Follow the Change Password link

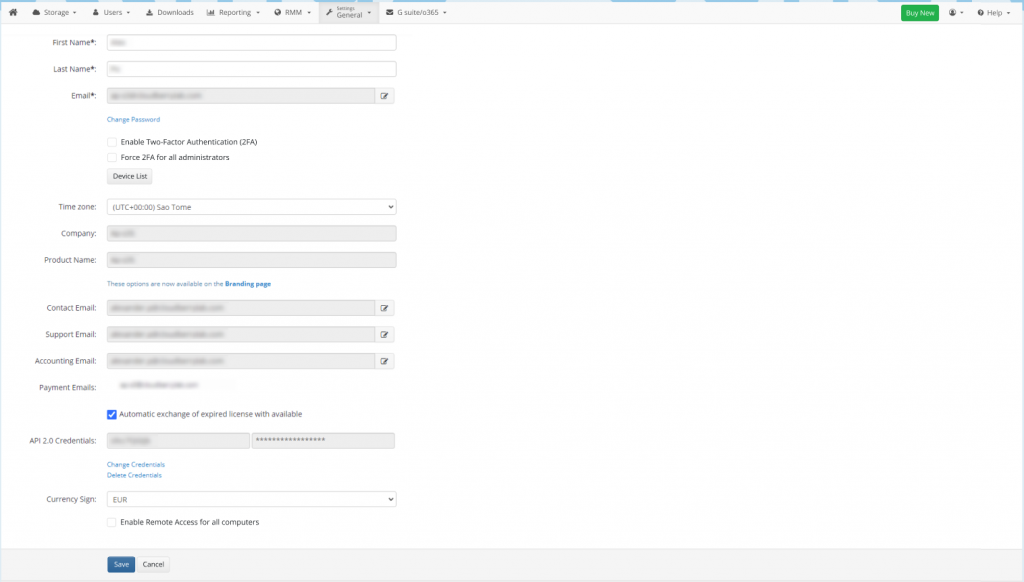point(133,119)
